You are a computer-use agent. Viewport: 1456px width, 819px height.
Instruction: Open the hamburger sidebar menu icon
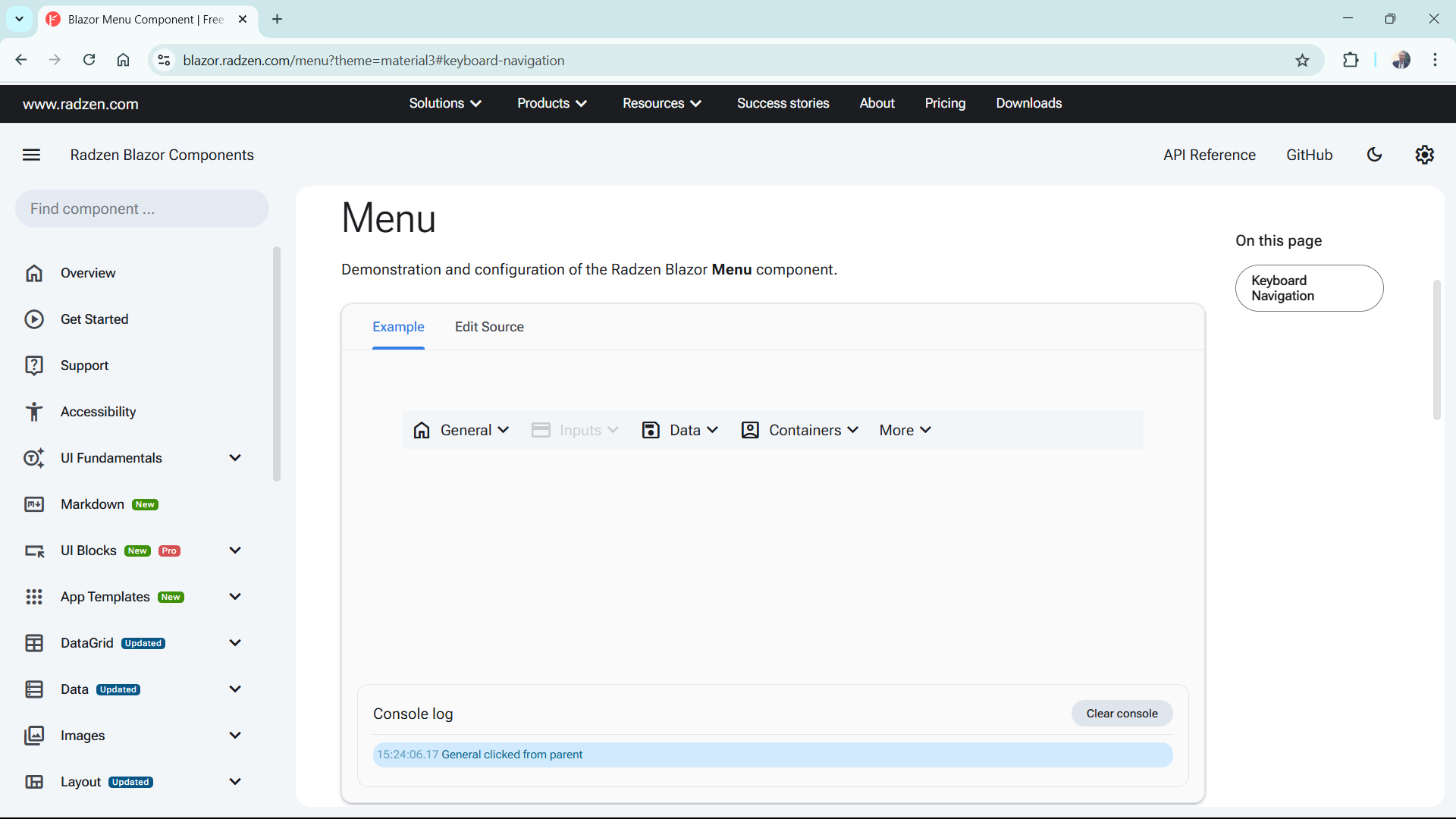31,155
